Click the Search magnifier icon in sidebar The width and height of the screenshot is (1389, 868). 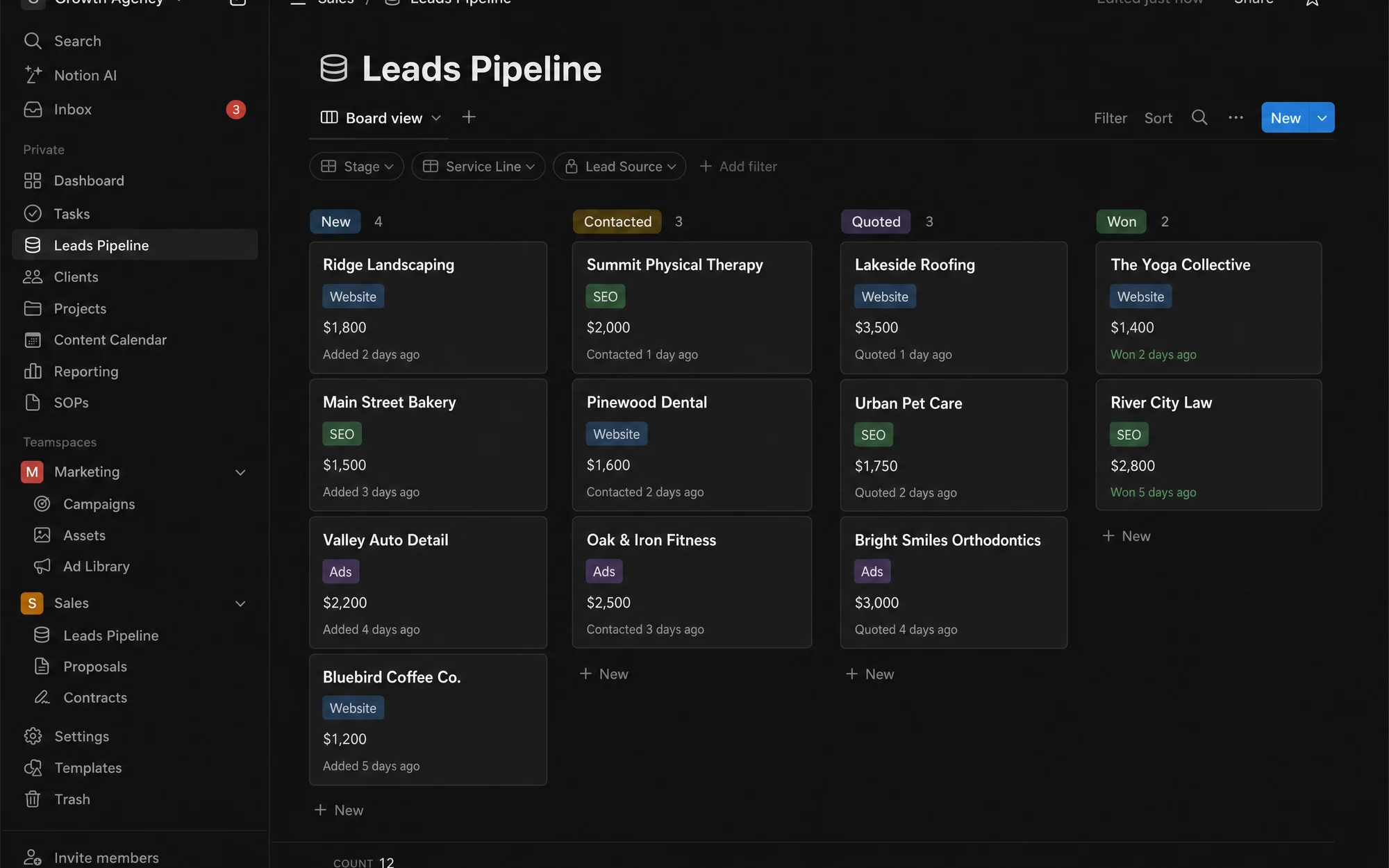33,41
